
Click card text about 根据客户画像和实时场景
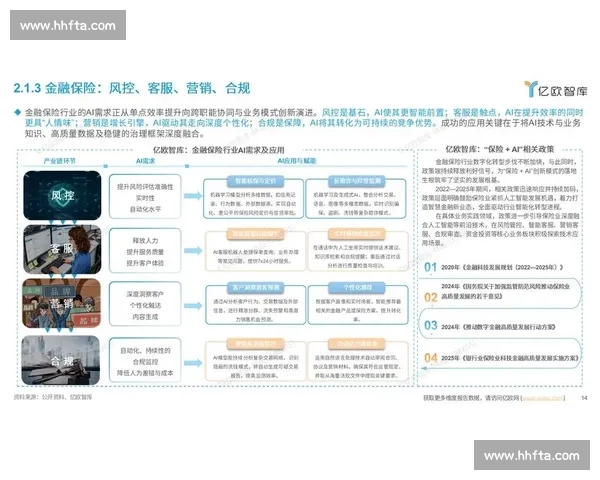pos(357,310)
